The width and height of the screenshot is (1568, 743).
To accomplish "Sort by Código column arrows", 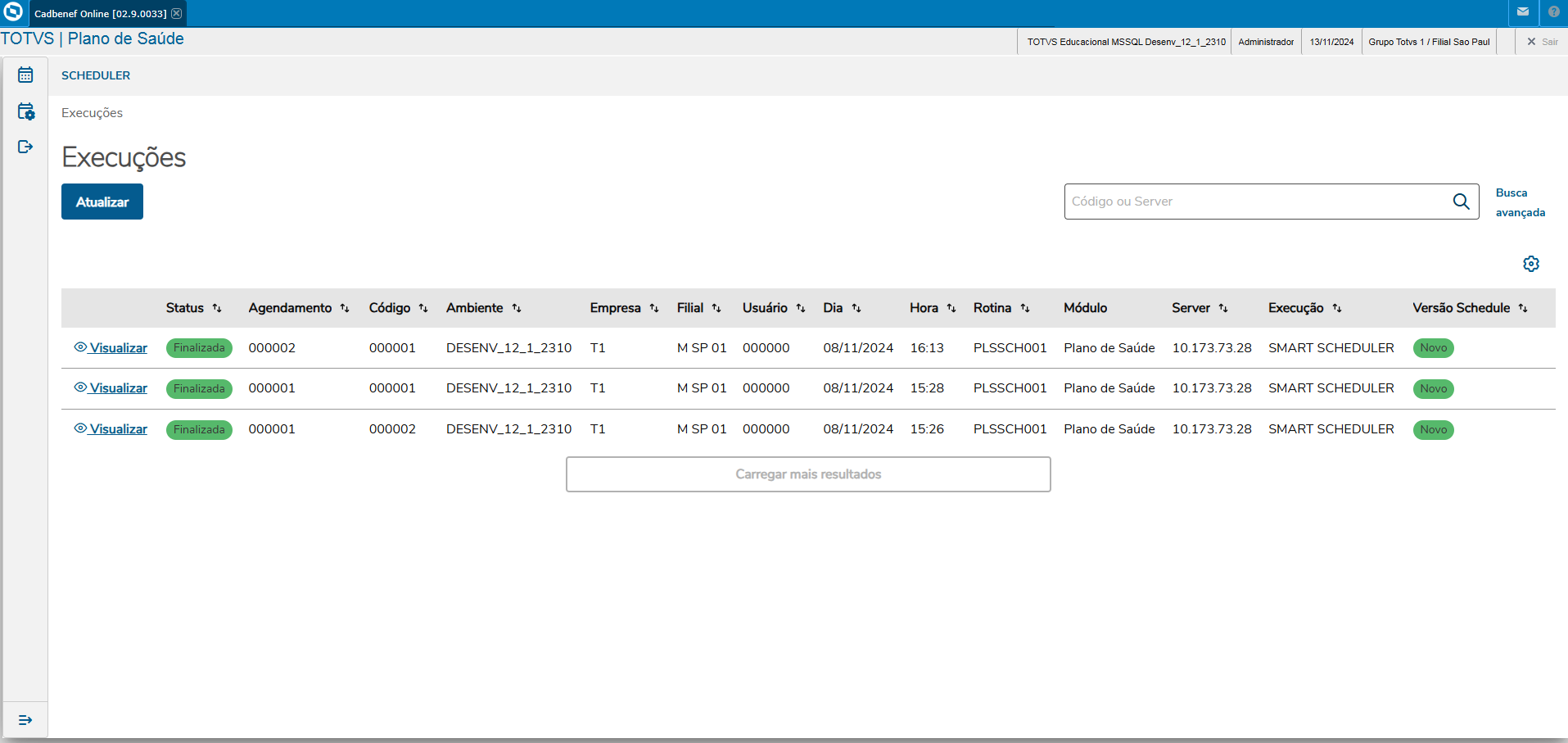I will [x=423, y=308].
